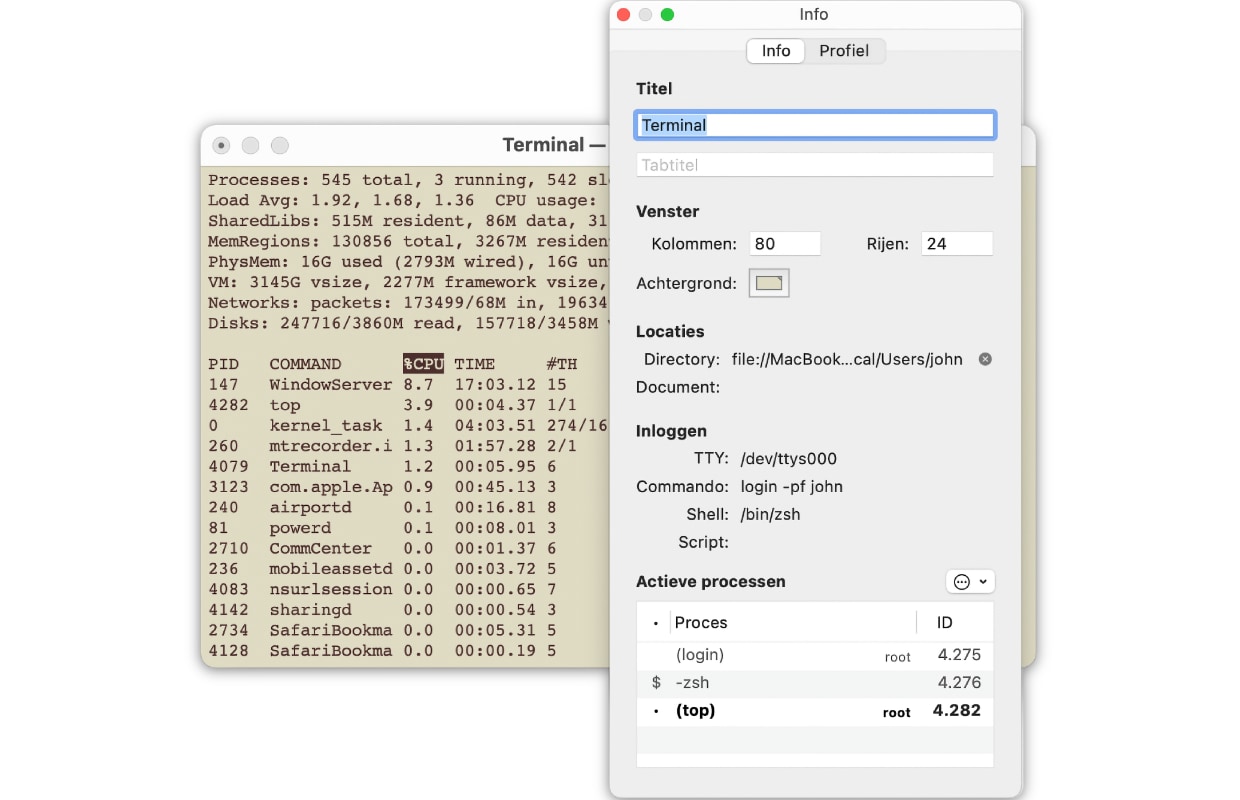Open the Achtergrond background color well
Screen dimensions: 1240x800
768,282
